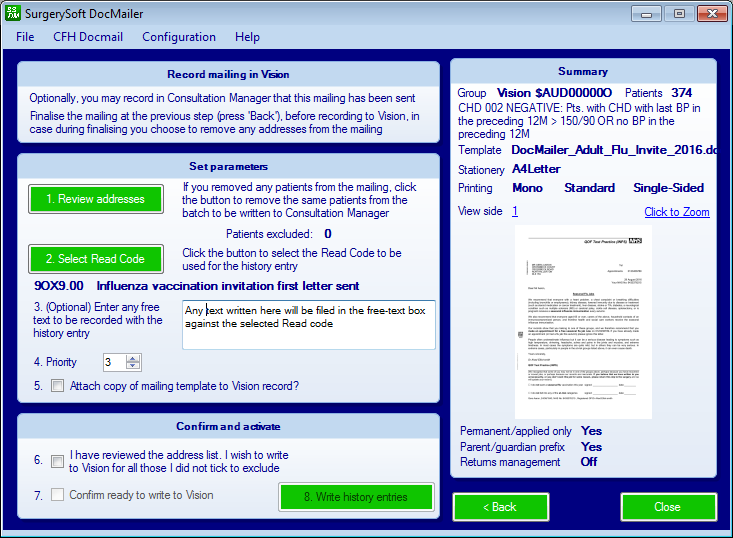Click the CHD 002 NEGATIVE group description
The width and height of the screenshot is (733, 538).
pyautogui.click(x=579, y=121)
